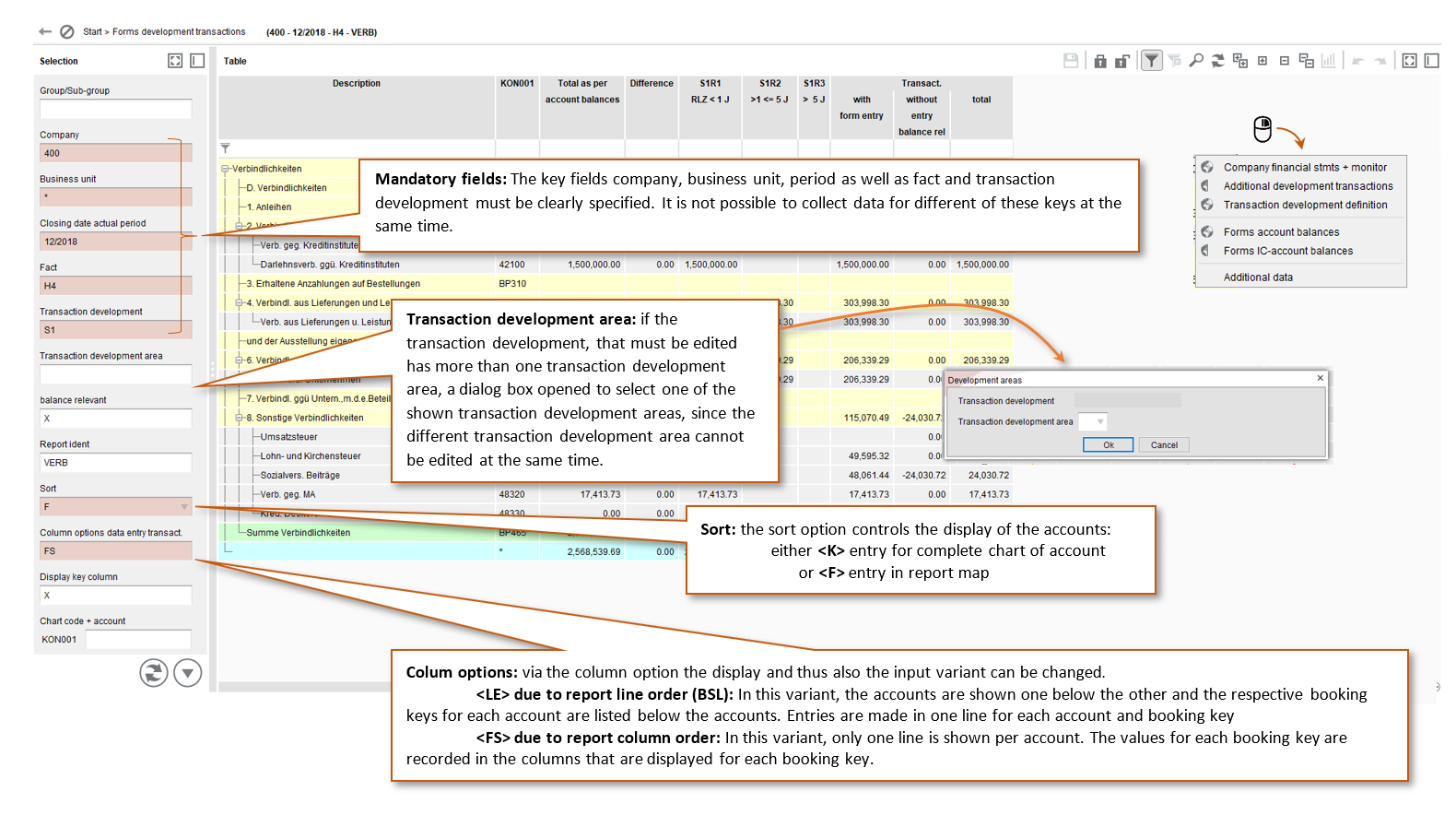Click the undo arrow in the toolbar
The width and height of the screenshot is (1456, 815).
click(1358, 61)
